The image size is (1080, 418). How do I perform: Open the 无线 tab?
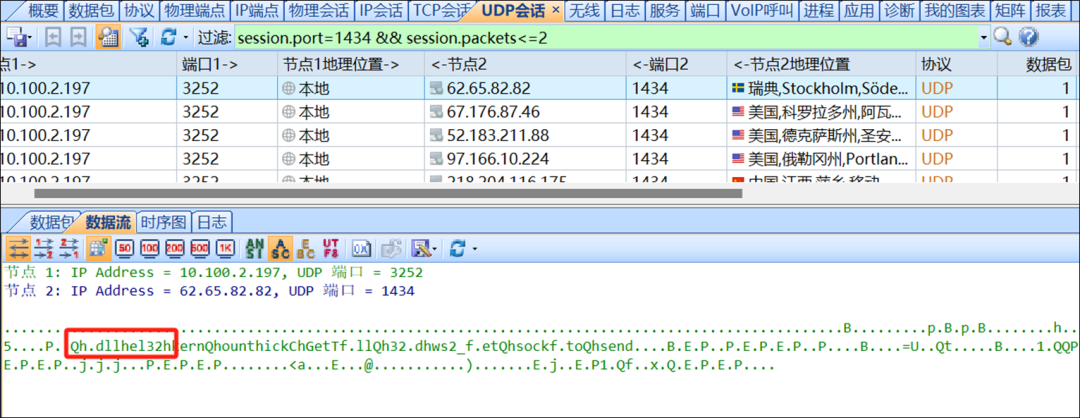pyautogui.click(x=585, y=10)
